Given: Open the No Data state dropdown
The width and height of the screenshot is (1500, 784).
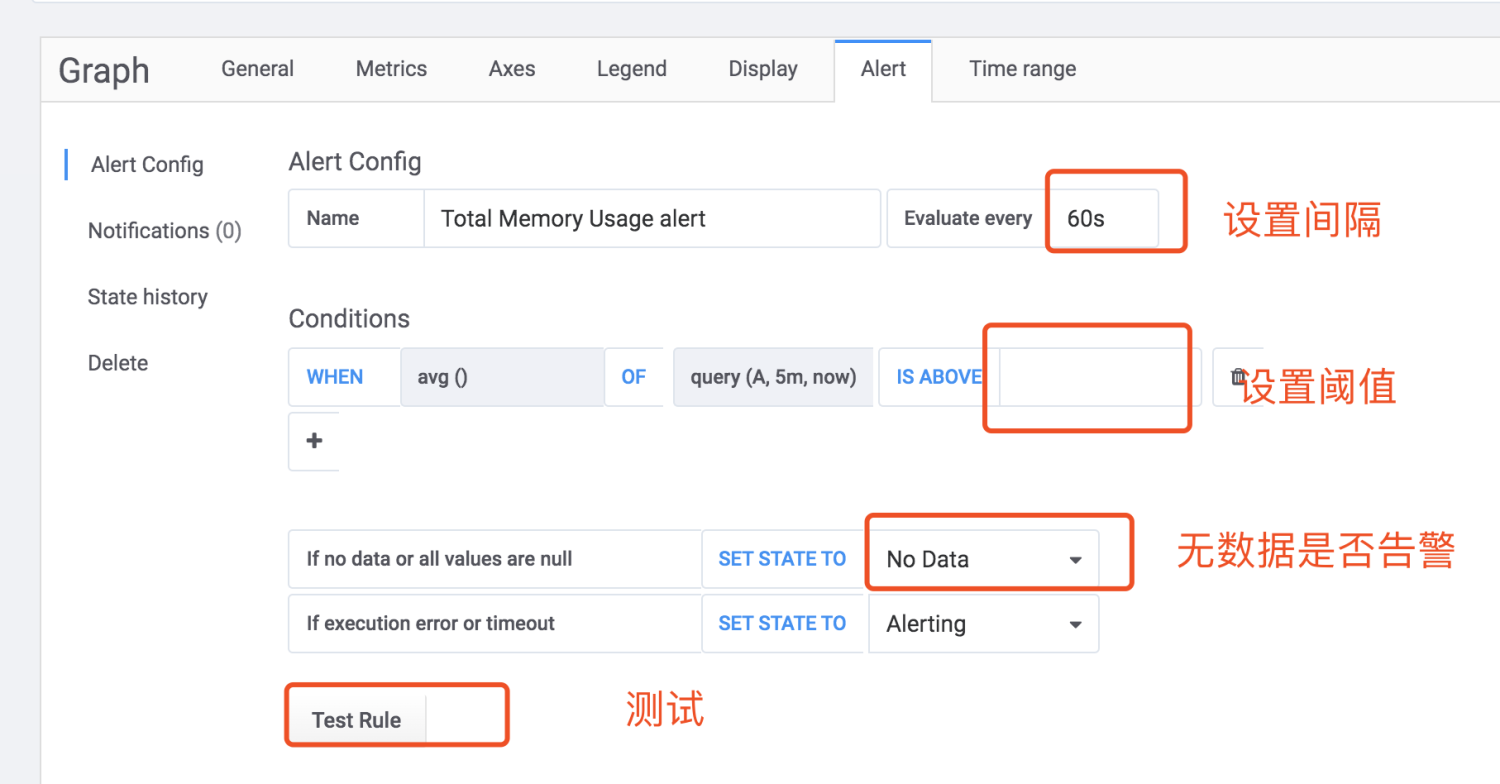Looking at the screenshot, I should point(983,559).
